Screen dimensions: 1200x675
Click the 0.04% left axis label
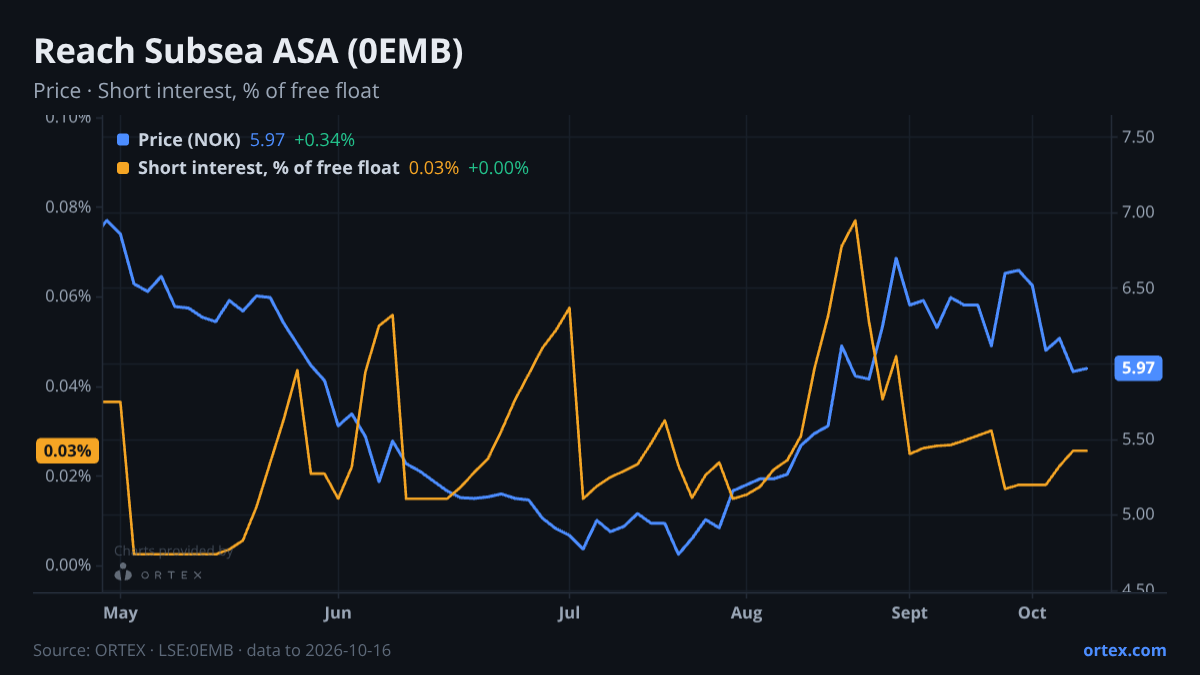tap(70, 386)
